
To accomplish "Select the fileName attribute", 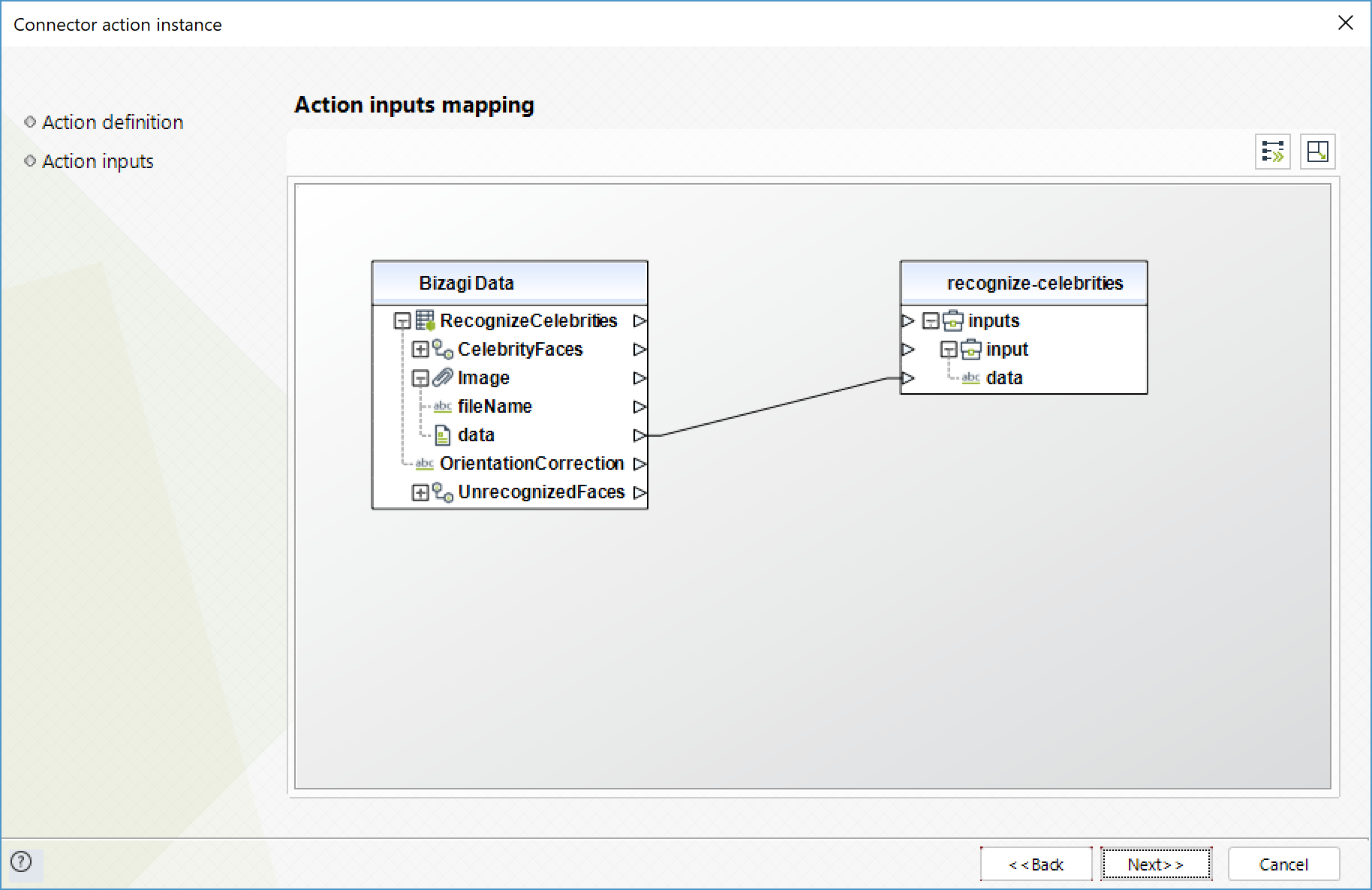I will coord(495,407).
